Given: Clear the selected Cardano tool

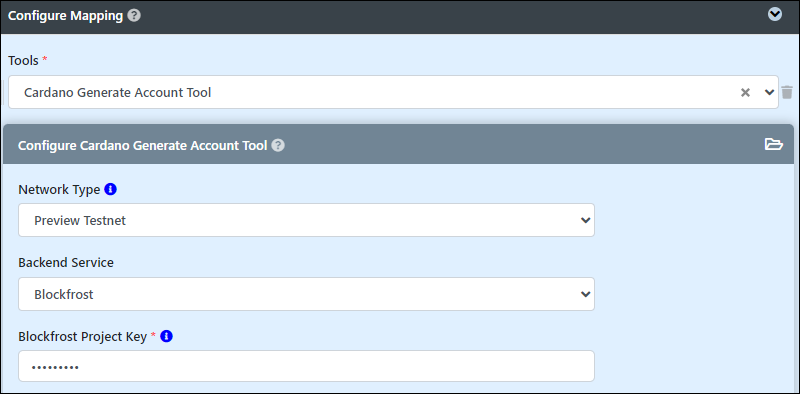Looking at the screenshot, I should (745, 92).
